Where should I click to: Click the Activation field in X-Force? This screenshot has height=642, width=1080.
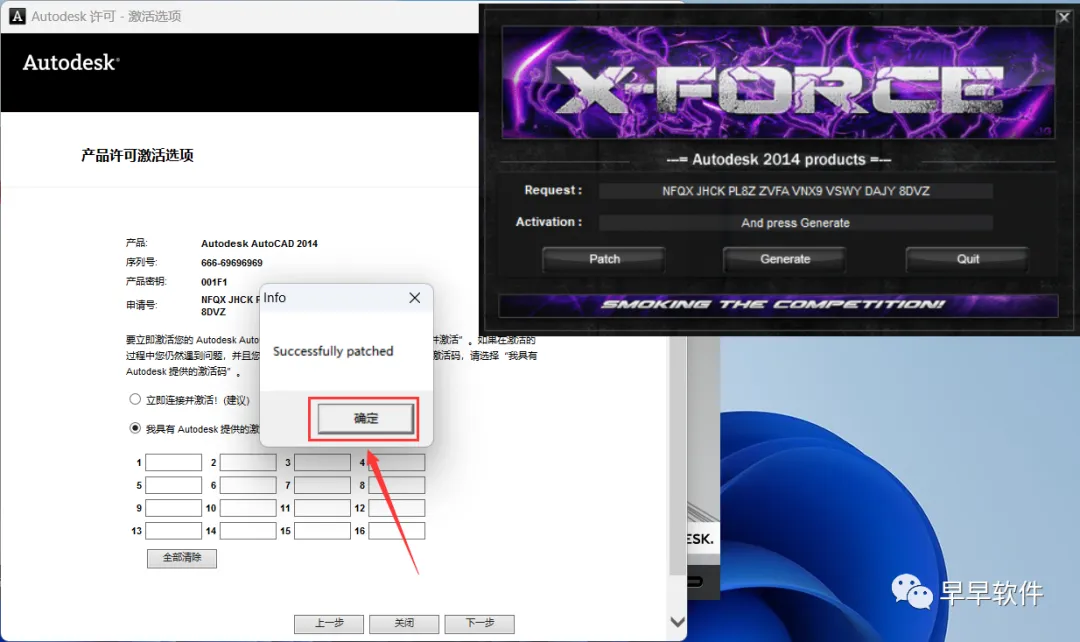click(796, 222)
